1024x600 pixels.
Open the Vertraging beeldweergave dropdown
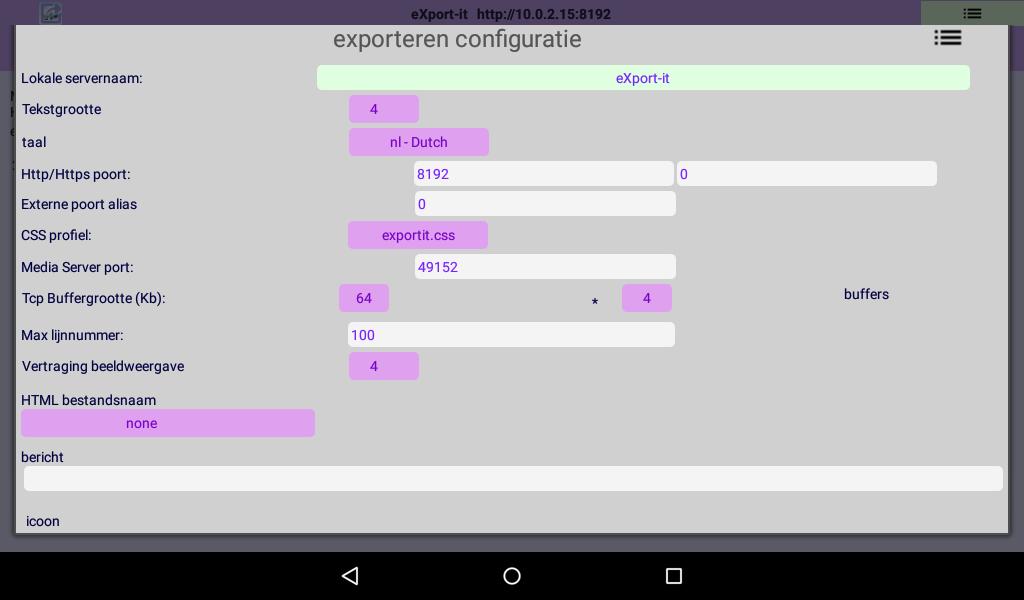[383, 366]
